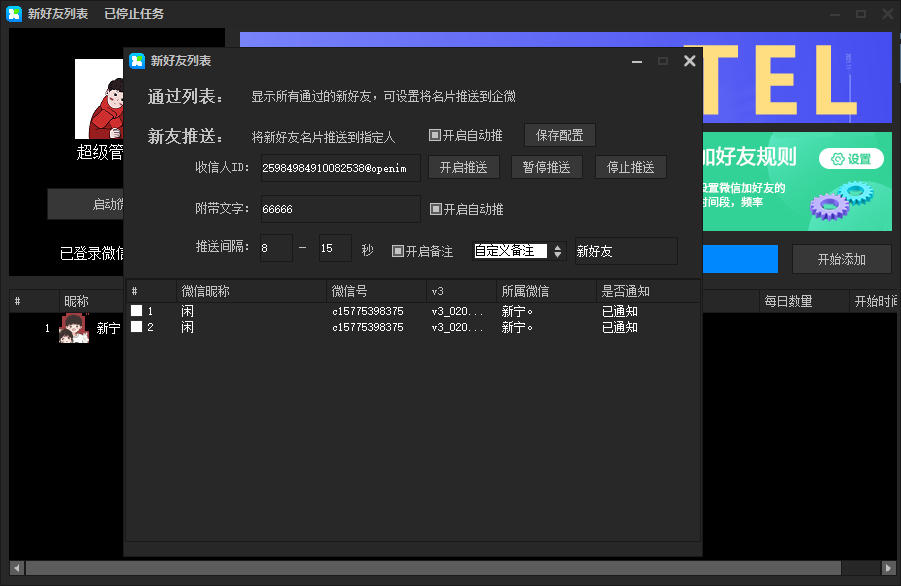
Task: Click the 收信人ID input field
Action: pyautogui.click(x=337, y=168)
